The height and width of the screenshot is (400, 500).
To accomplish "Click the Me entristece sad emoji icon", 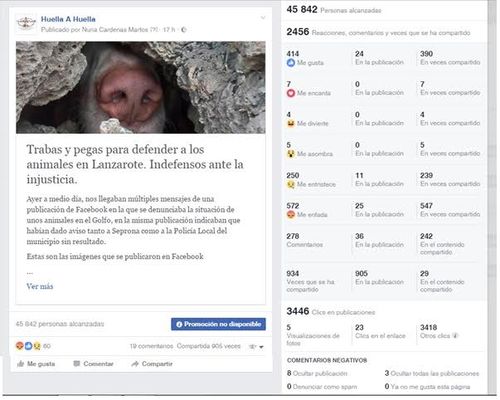I will point(291,184).
